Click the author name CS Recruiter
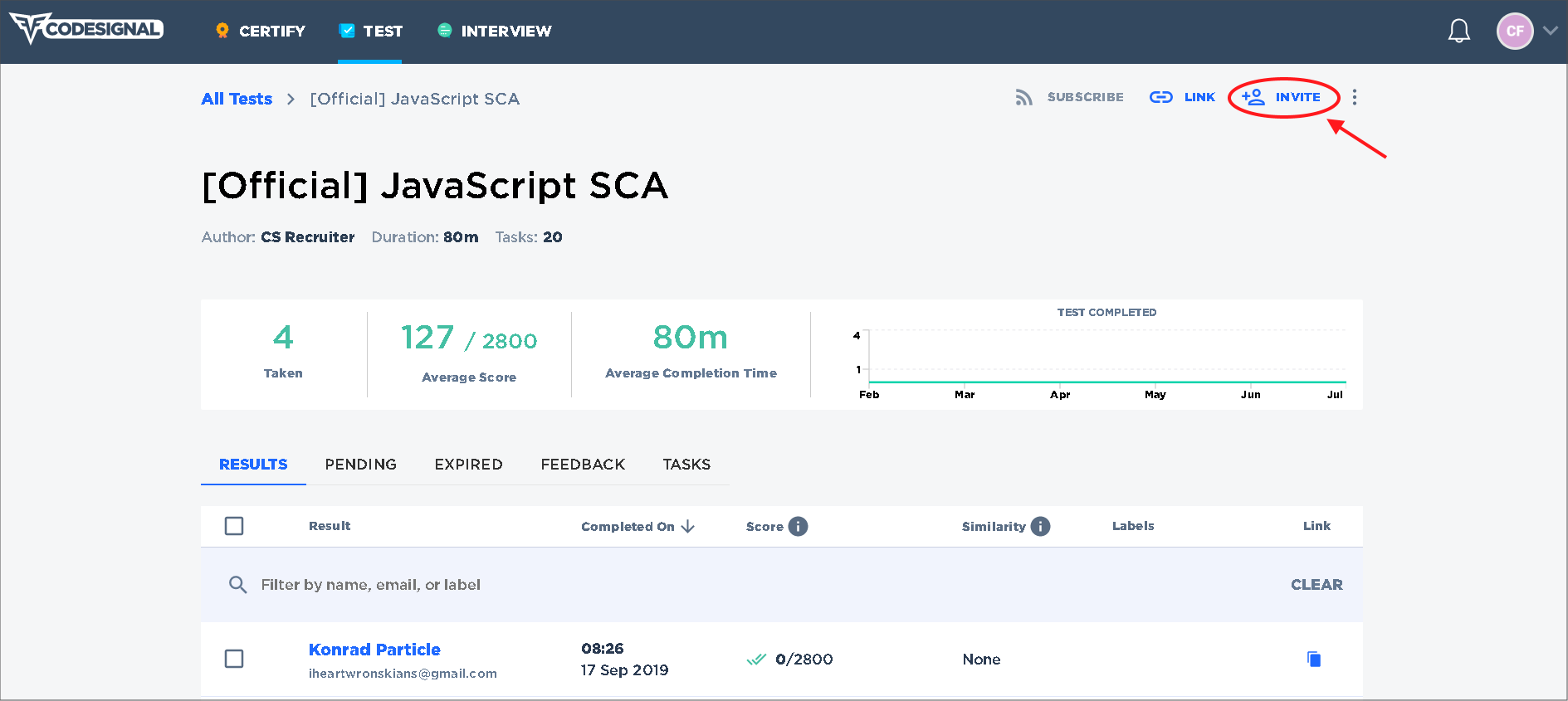 307,237
